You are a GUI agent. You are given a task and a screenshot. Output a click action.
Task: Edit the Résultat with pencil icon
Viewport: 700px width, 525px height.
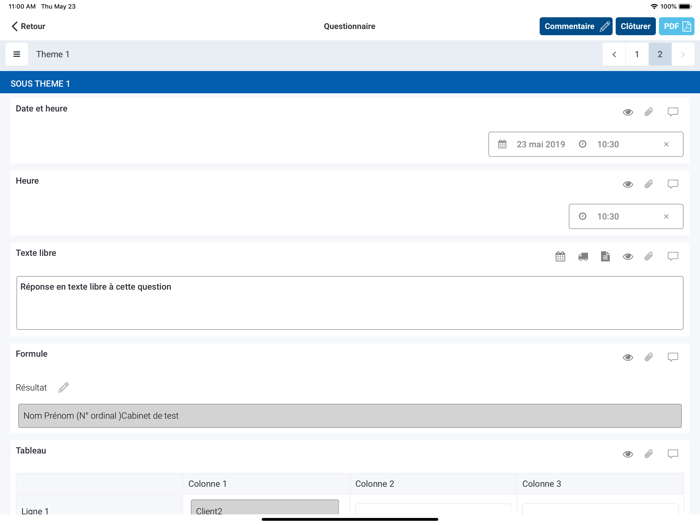click(x=64, y=387)
